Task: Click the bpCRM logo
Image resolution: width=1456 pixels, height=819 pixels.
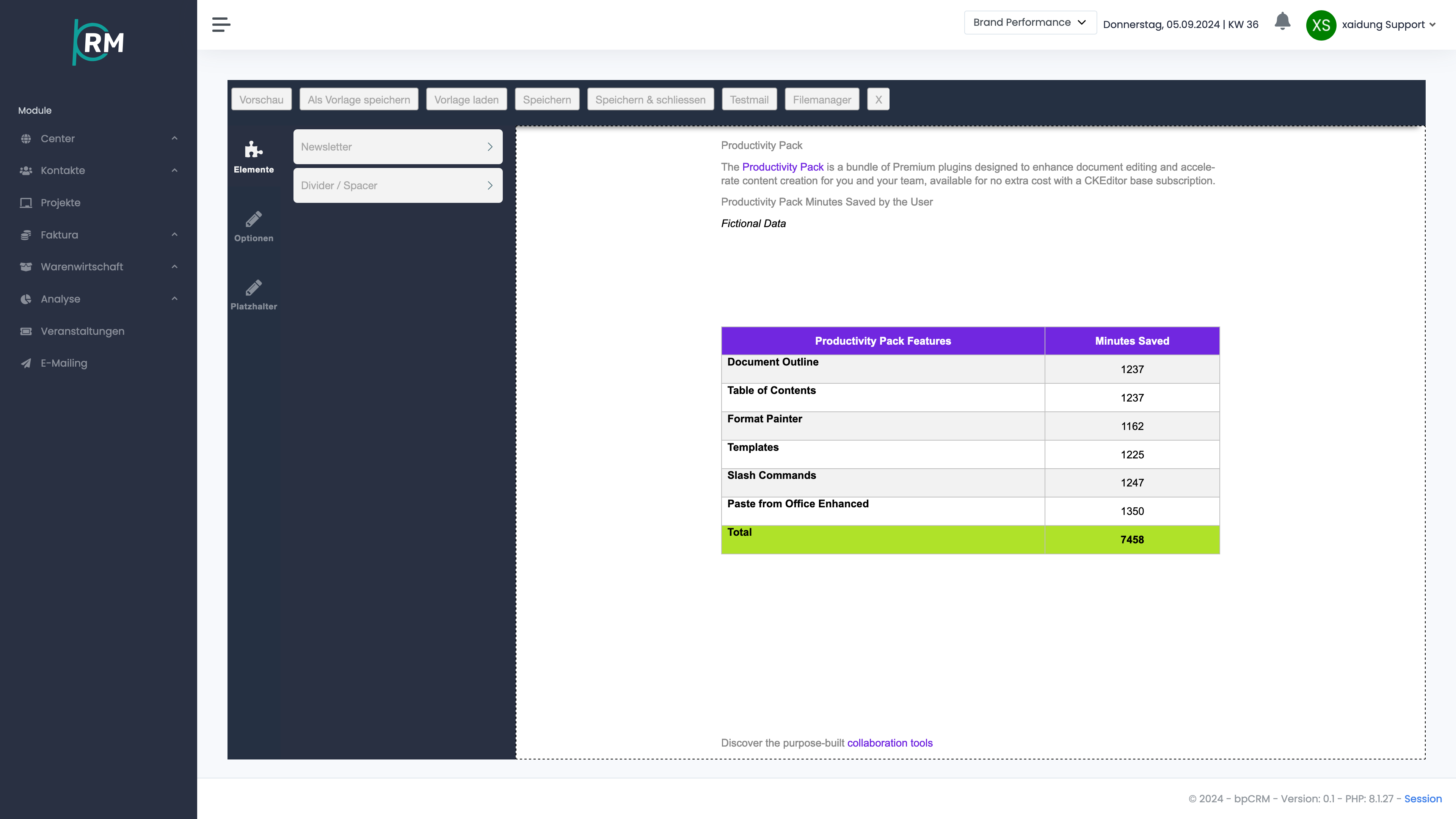Action: (98, 42)
